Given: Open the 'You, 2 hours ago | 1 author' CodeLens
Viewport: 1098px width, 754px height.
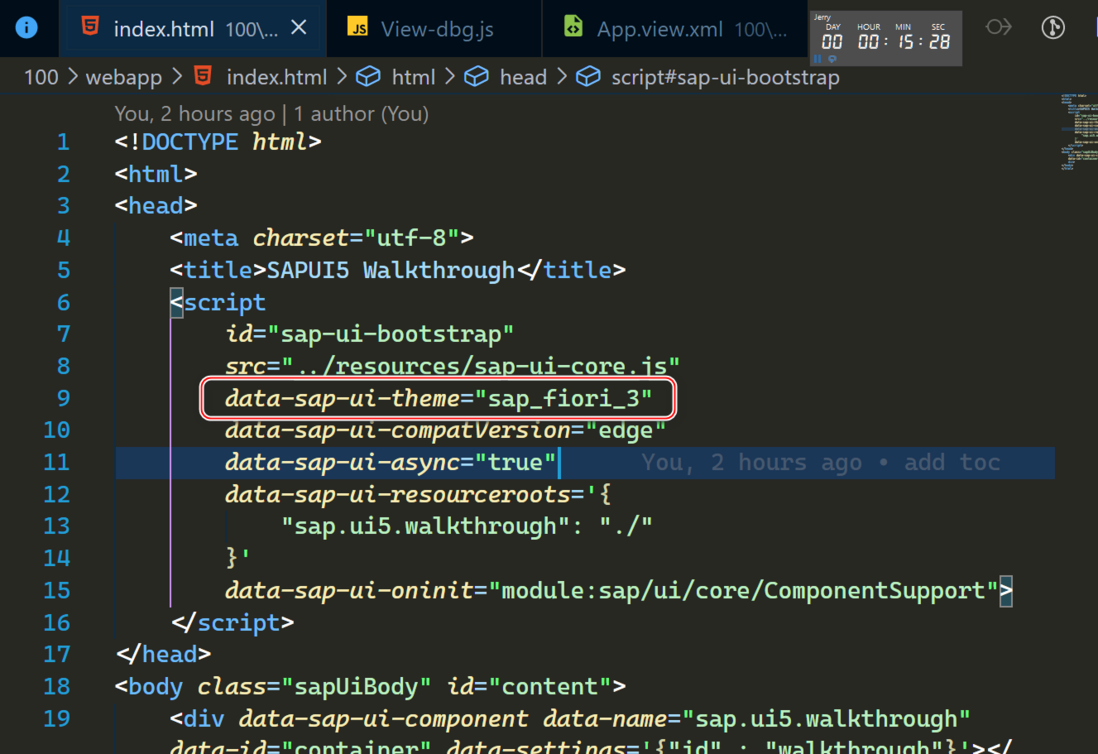Looking at the screenshot, I should (272, 113).
